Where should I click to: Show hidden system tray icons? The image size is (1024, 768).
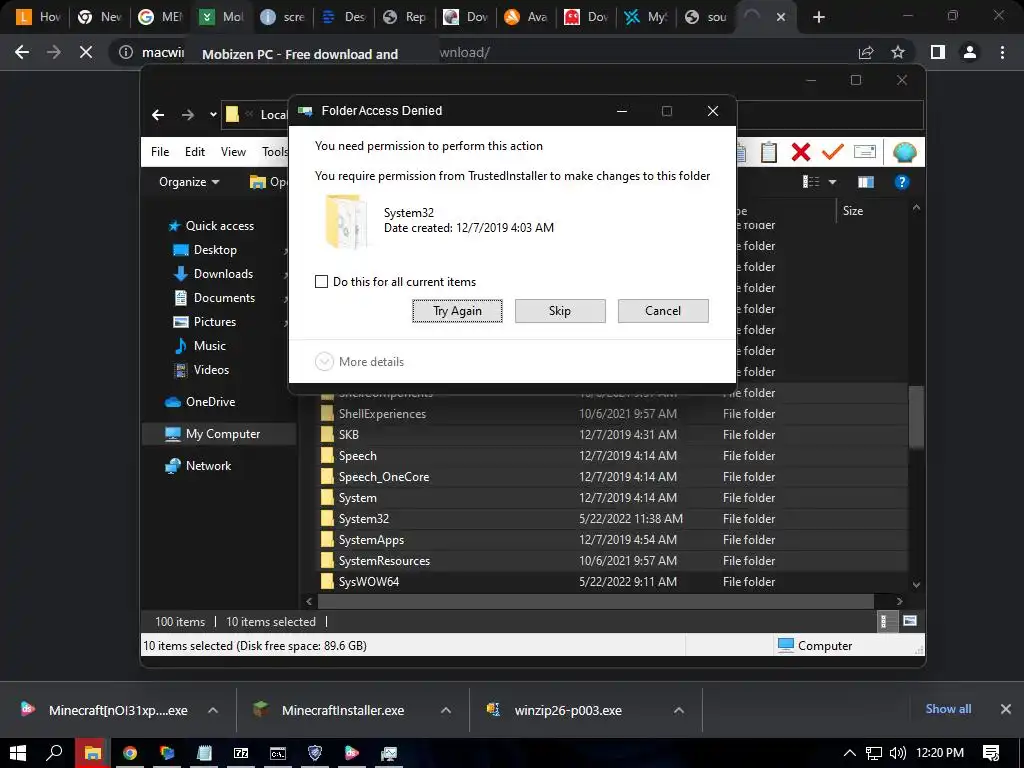coord(850,753)
